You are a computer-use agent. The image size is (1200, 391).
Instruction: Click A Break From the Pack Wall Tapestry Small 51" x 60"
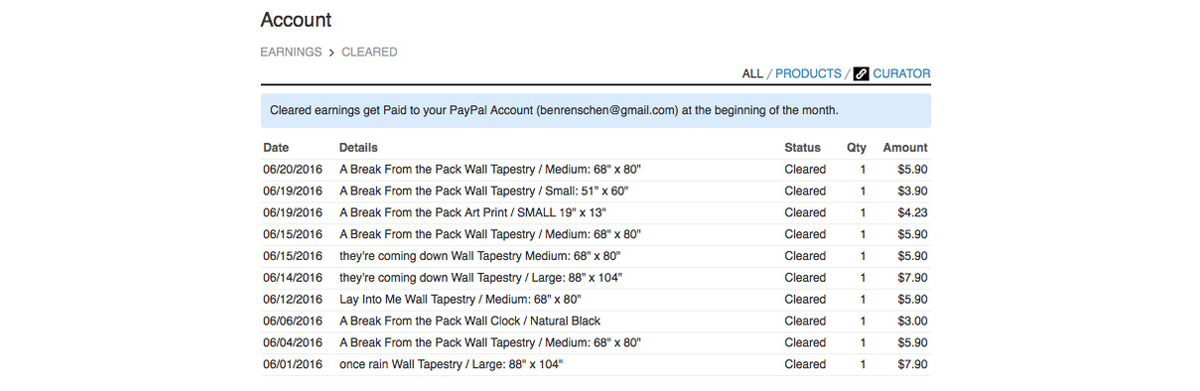click(484, 191)
